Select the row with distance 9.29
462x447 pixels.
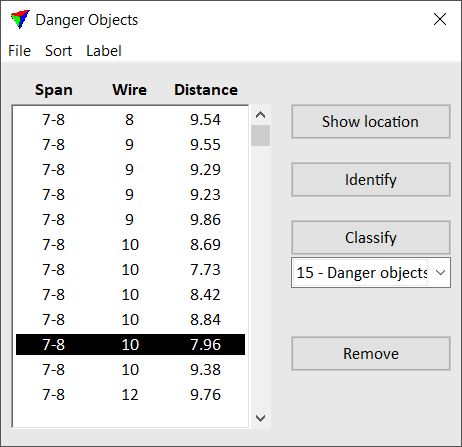point(130,170)
